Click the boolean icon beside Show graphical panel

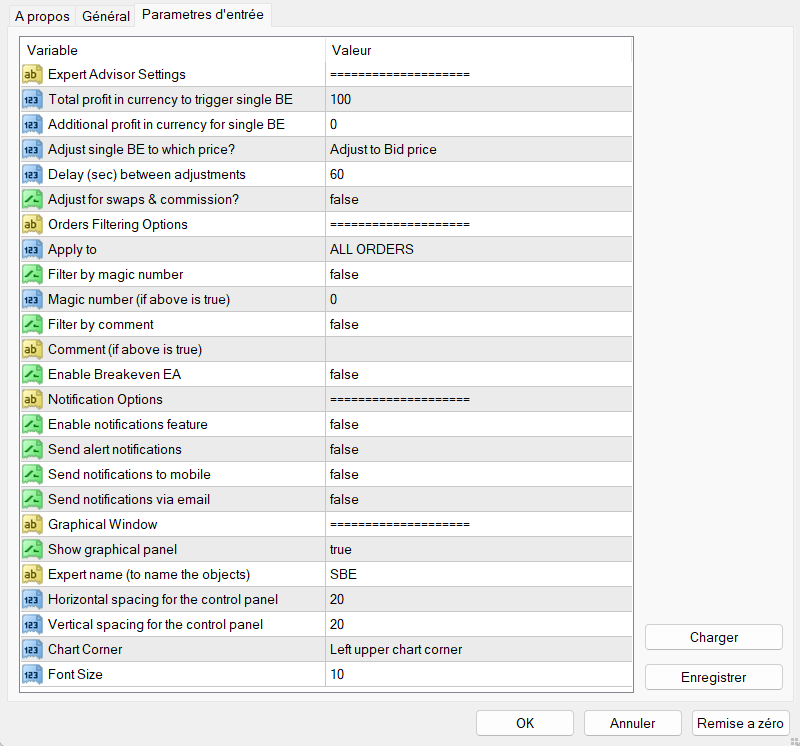(x=31, y=550)
